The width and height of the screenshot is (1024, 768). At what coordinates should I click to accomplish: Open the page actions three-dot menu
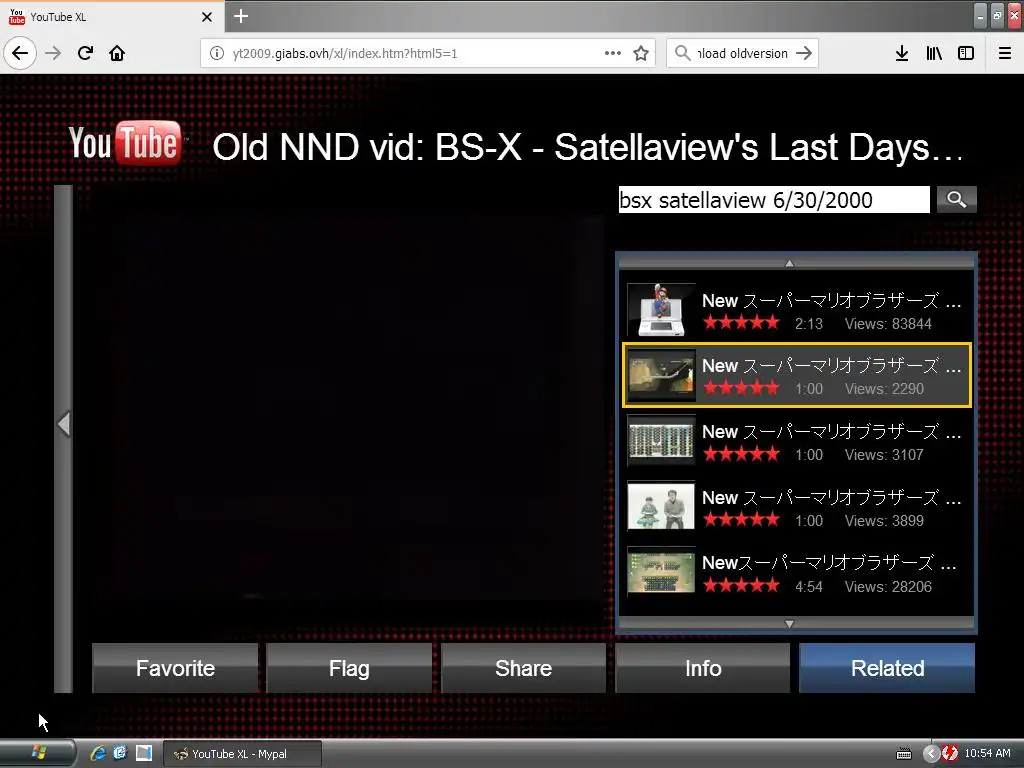(613, 53)
